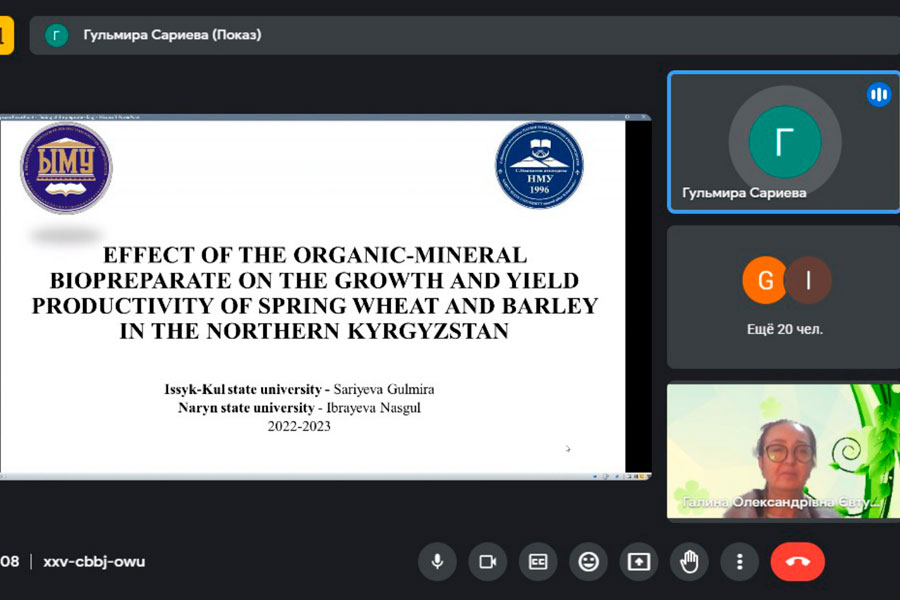Click the present screen icon

638,561
